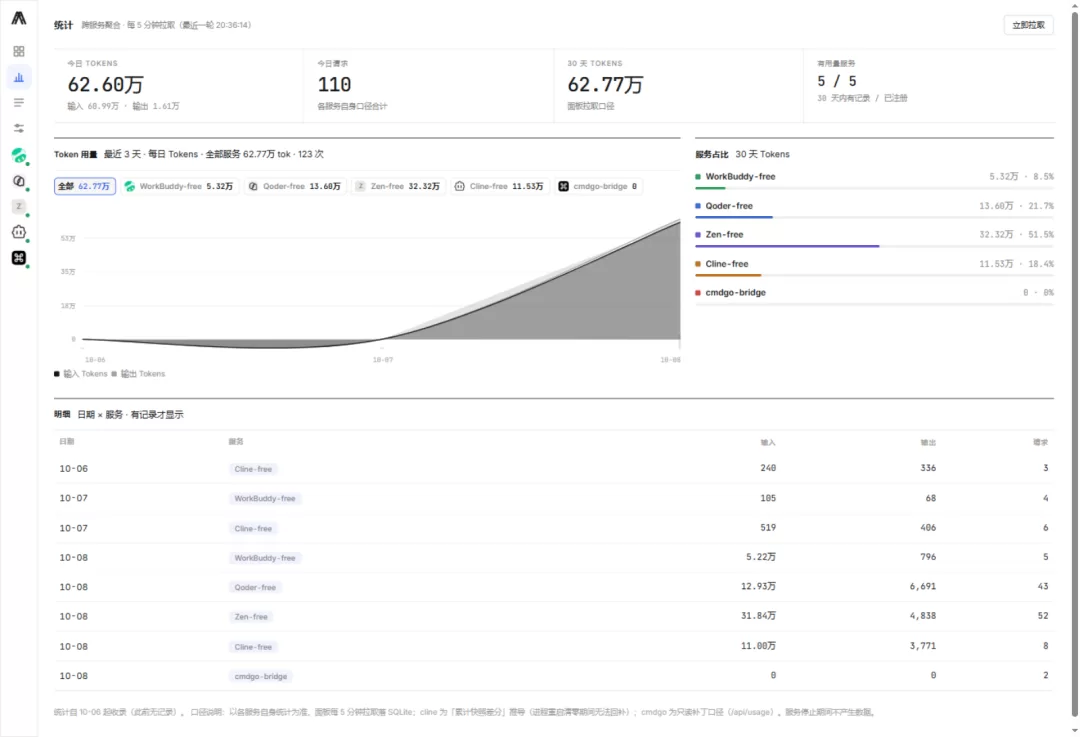Click the Zen-free share progress bar
Image resolution: width=1080 pixels, height=737 pixels.
(x=874, y=246)
